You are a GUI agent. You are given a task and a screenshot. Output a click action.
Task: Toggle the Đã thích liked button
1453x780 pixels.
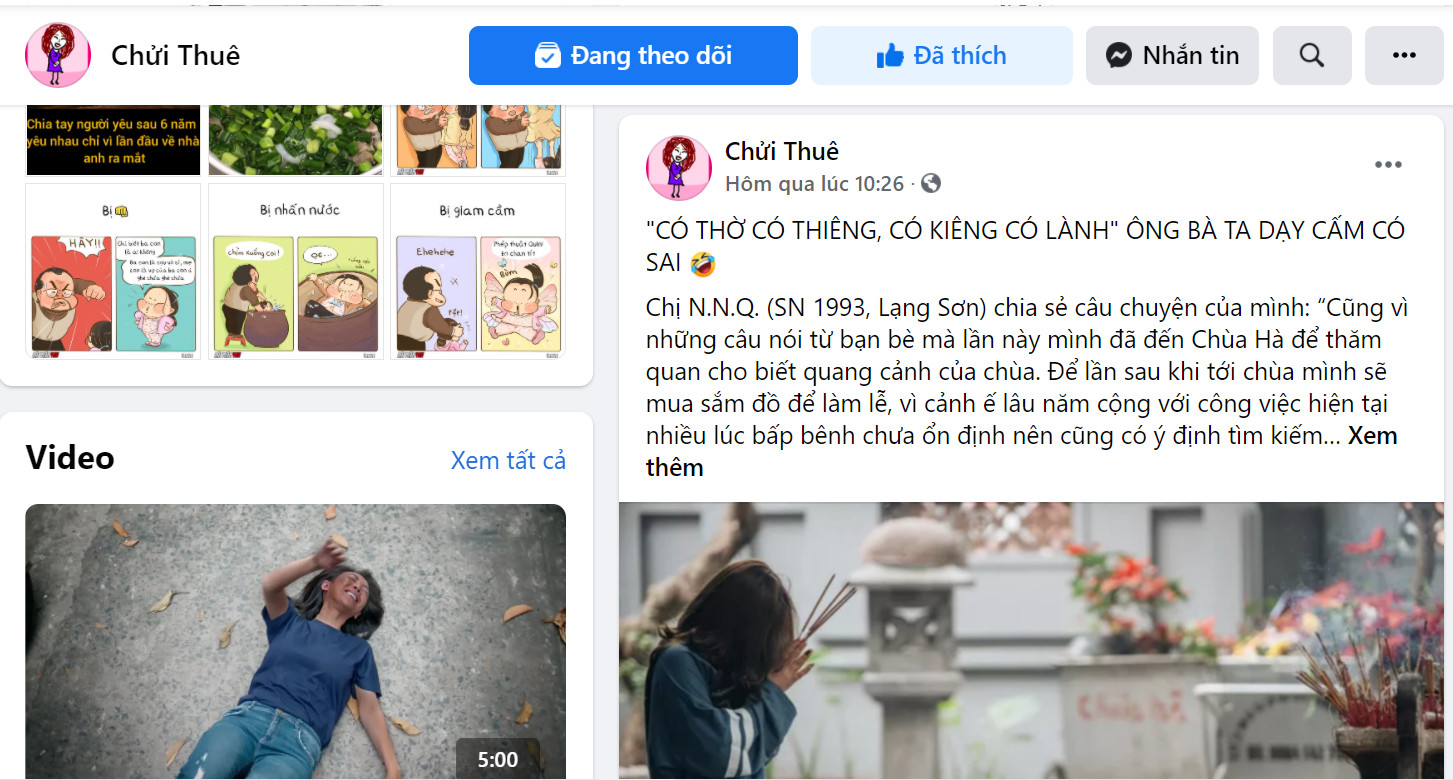tap(941, 55)
